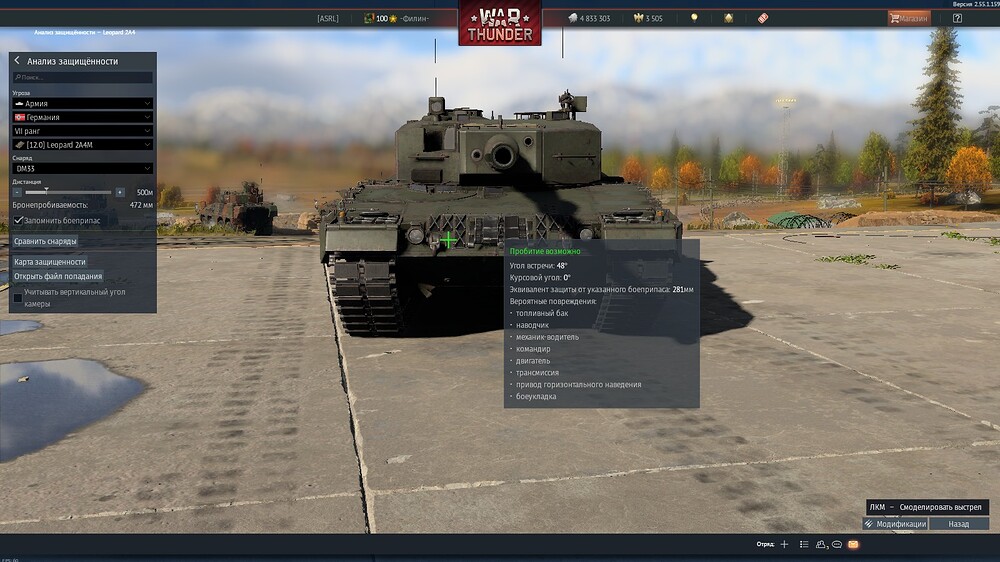Open the VII ранг rank dropdown

(x=82, y=131)
